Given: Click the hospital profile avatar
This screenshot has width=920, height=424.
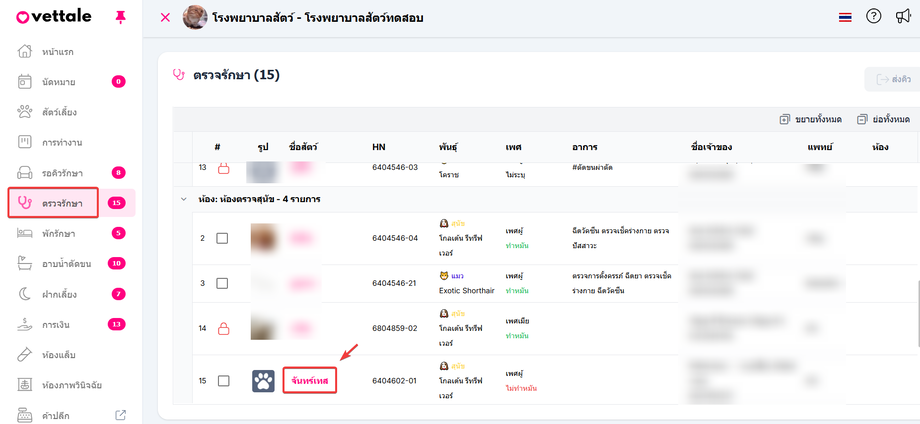Looking at the screenshot, I should 195,18.
